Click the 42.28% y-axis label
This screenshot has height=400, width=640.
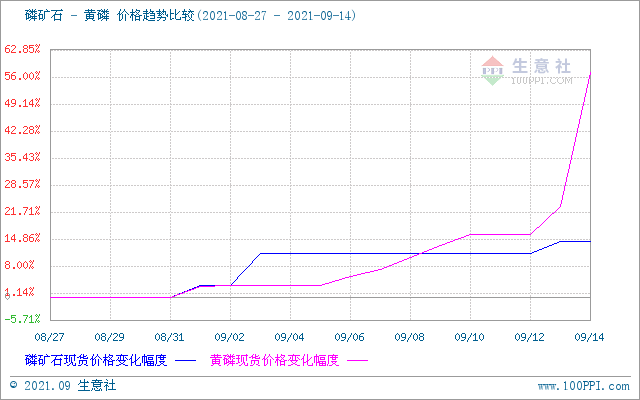22,130
